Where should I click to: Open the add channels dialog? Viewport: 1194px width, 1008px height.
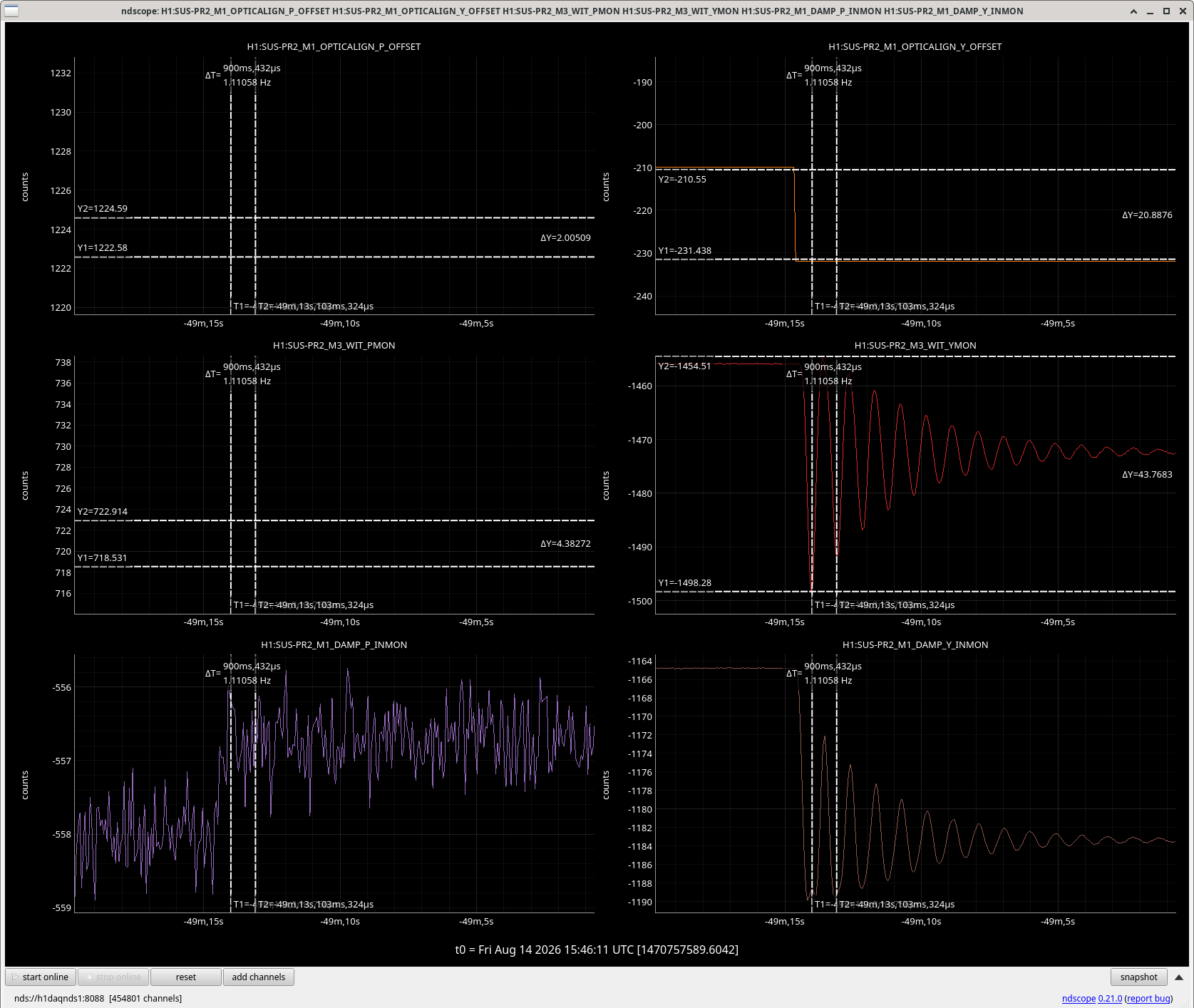tap(259, 977)
